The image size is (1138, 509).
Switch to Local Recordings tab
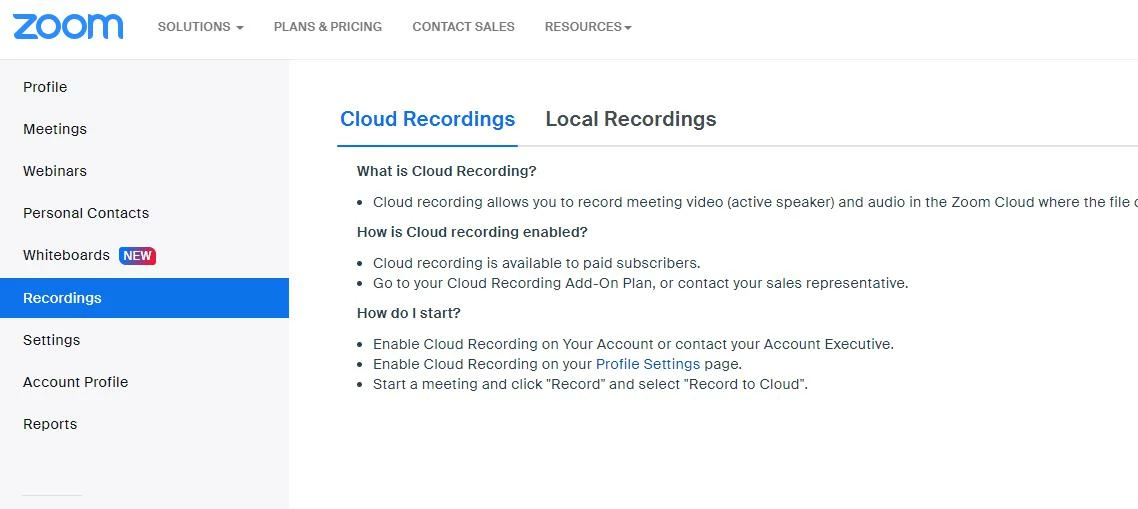click(631, 119)
